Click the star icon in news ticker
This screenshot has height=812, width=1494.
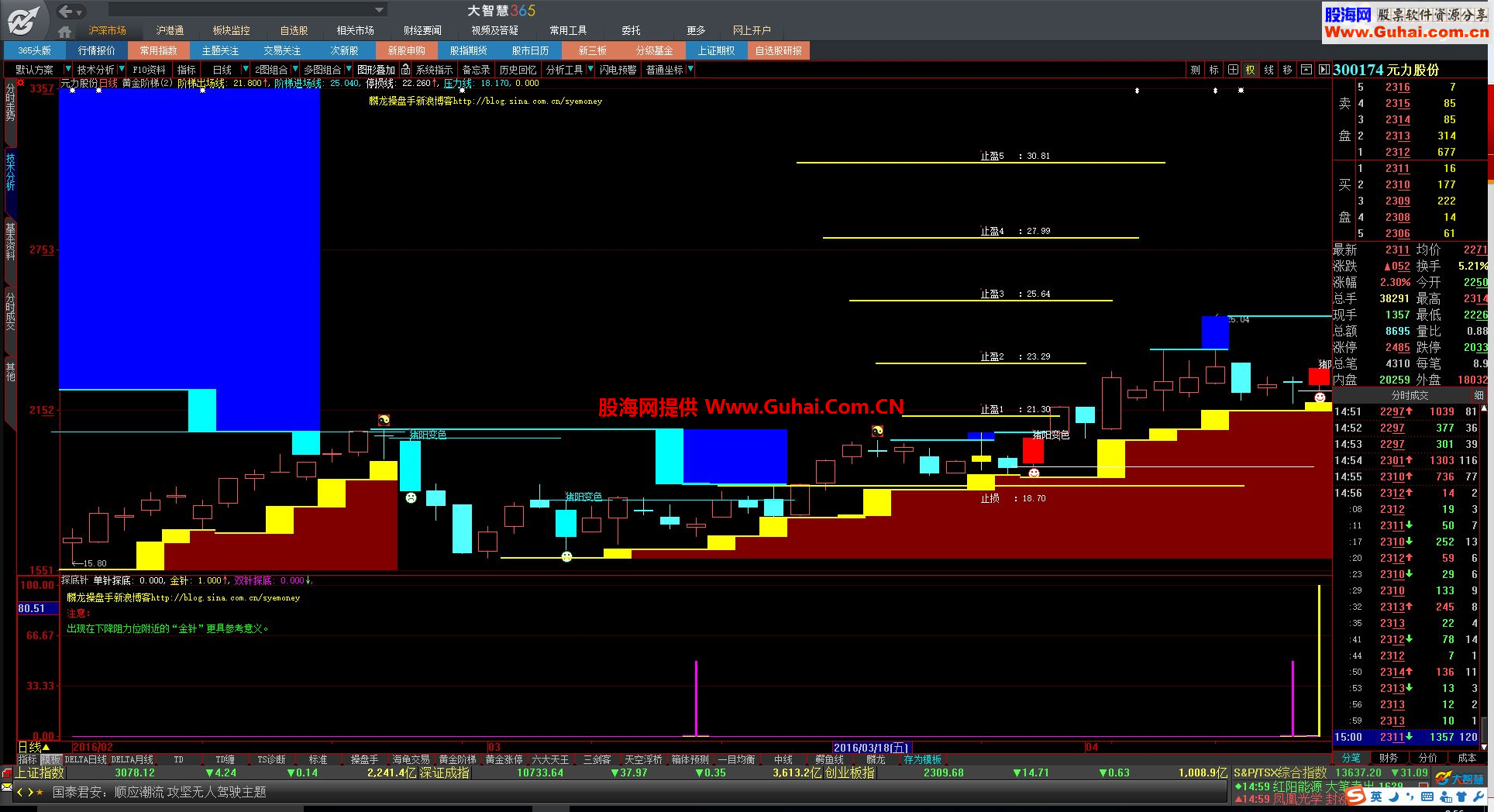click(x=40, y=792)
